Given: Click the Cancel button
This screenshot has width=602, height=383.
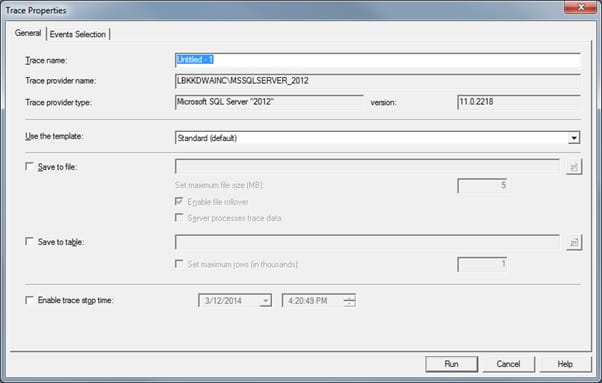Looking at the screenshot, I should tap(508, 364).
